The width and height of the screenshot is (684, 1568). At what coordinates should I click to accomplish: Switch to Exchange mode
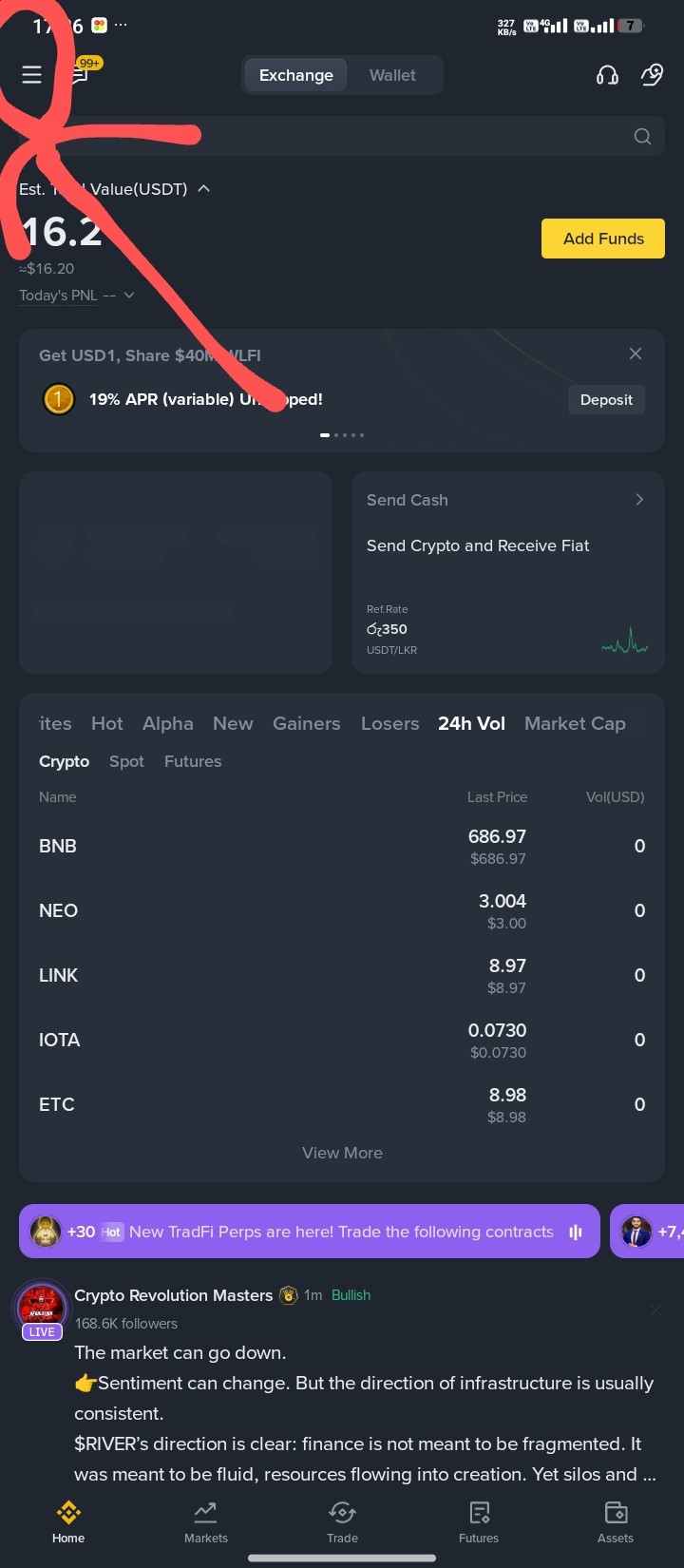[295, 75]
